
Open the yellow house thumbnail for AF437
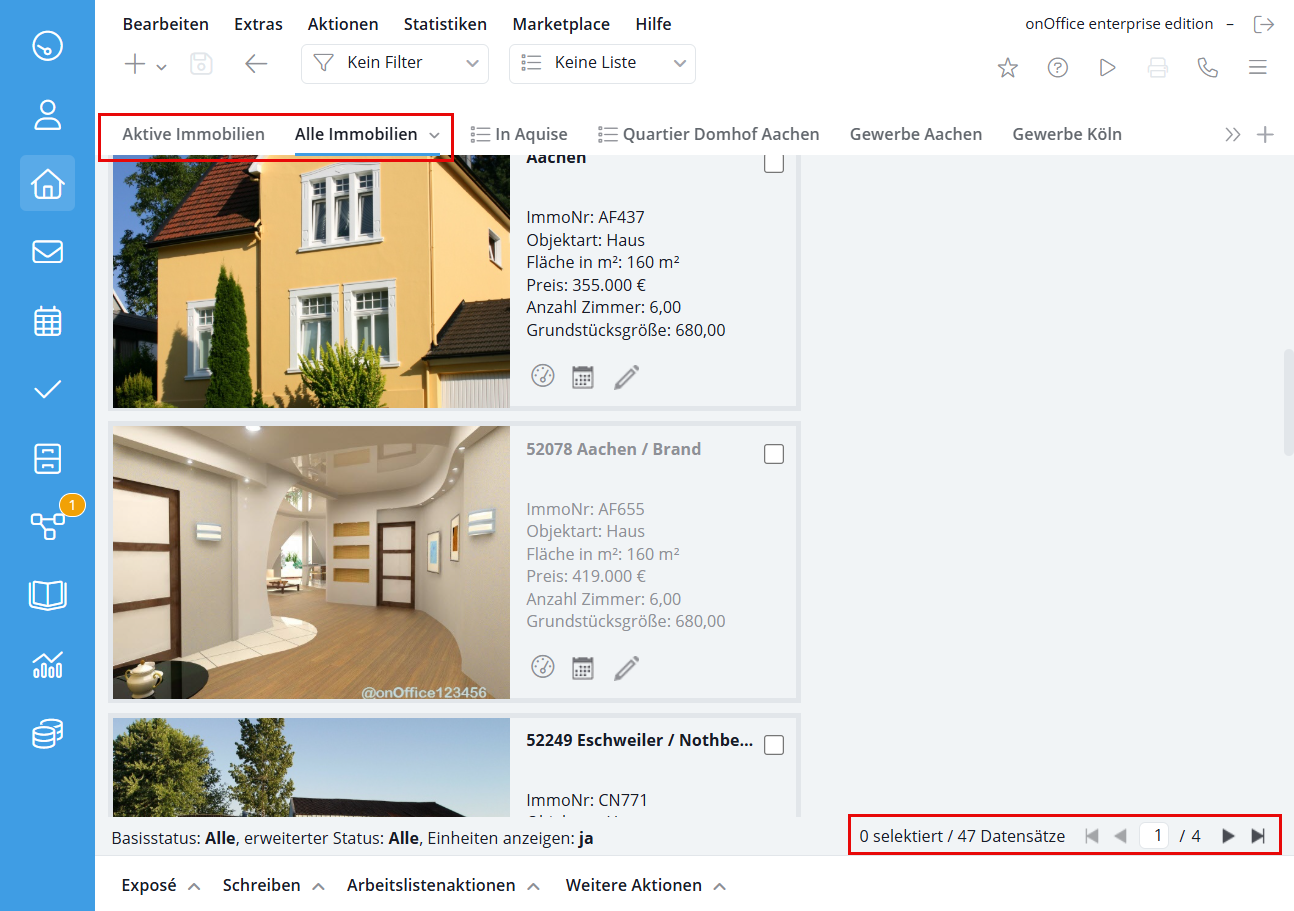[311, 282]
